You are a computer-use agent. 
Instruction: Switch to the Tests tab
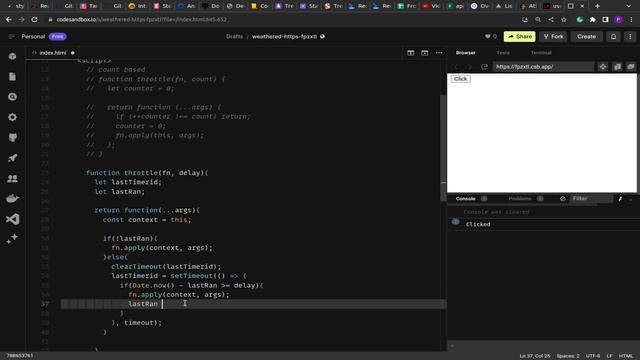pos(503,53)
